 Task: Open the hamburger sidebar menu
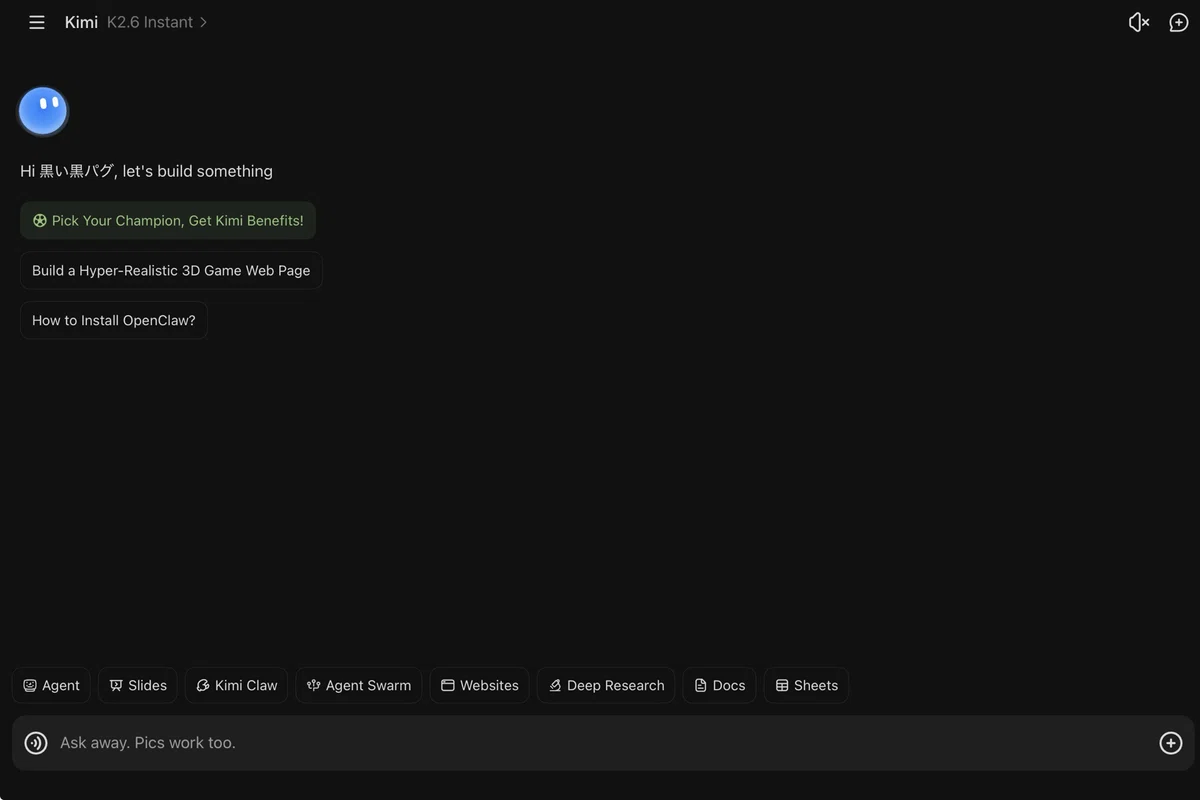click(37, 22)
